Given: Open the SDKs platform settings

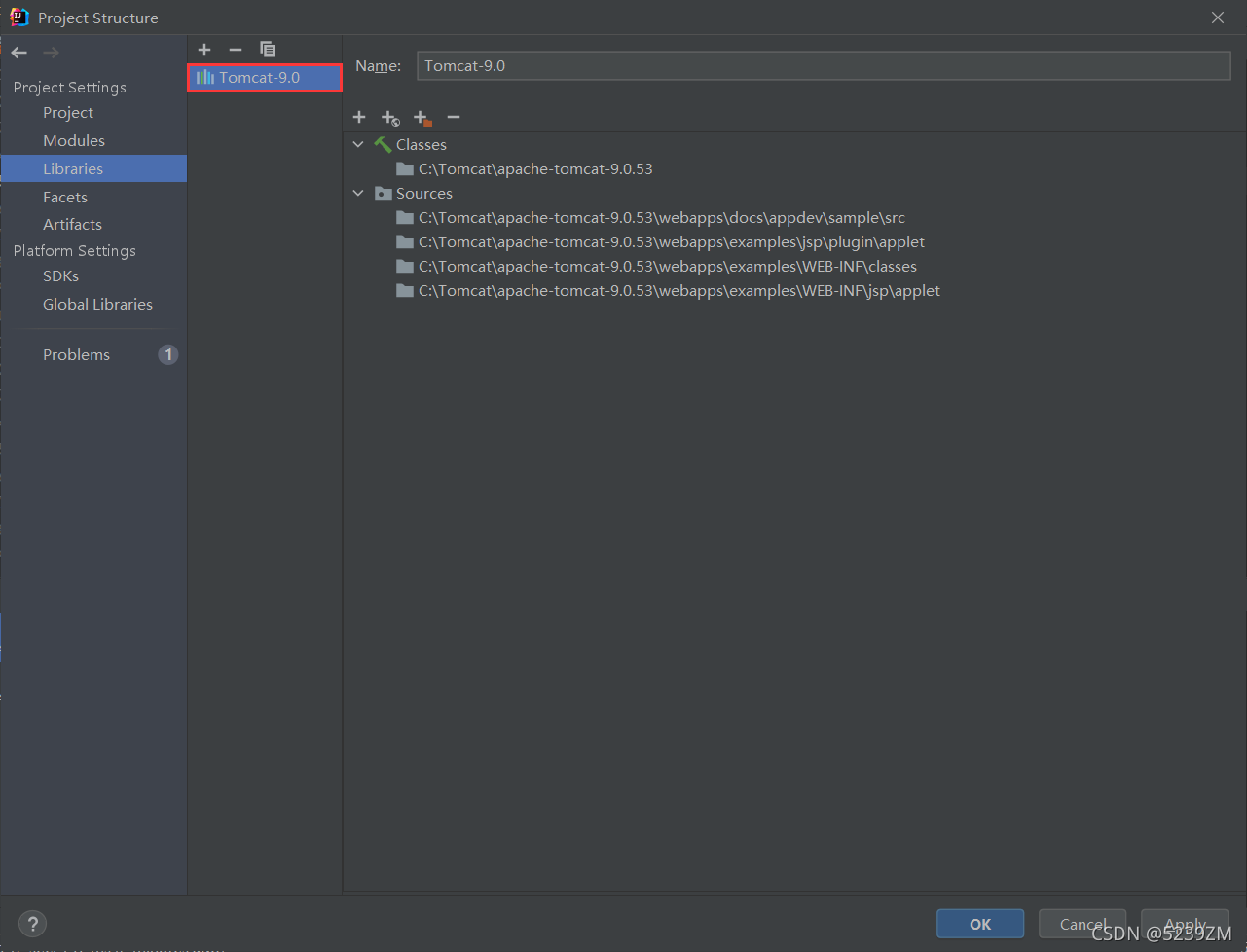Looking at the screenshot, I should pyautogui.click(x=60, y=276).
